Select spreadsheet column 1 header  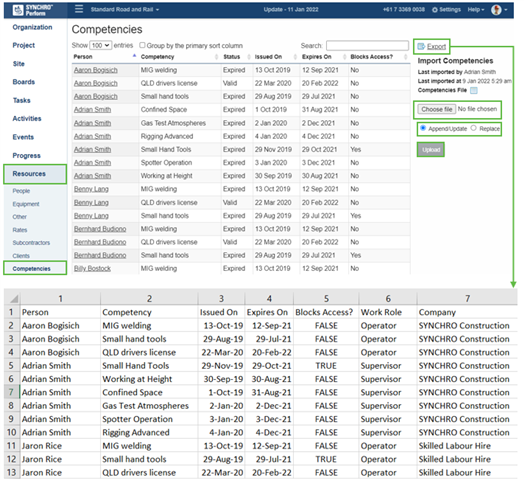pos(60,298)
